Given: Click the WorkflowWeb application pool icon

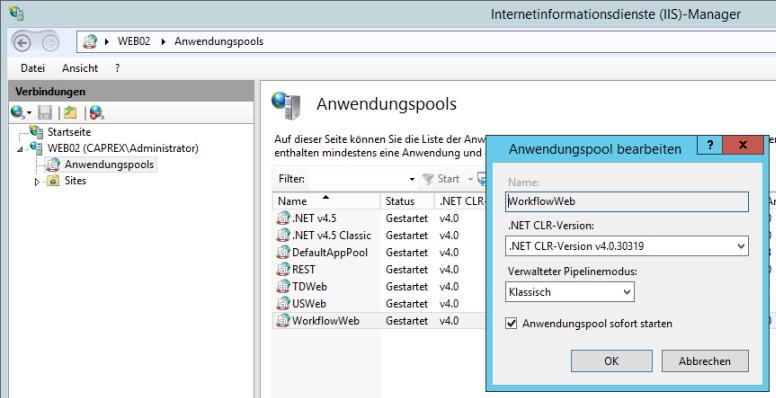Looking at the screenshot, I should [283, 320].
